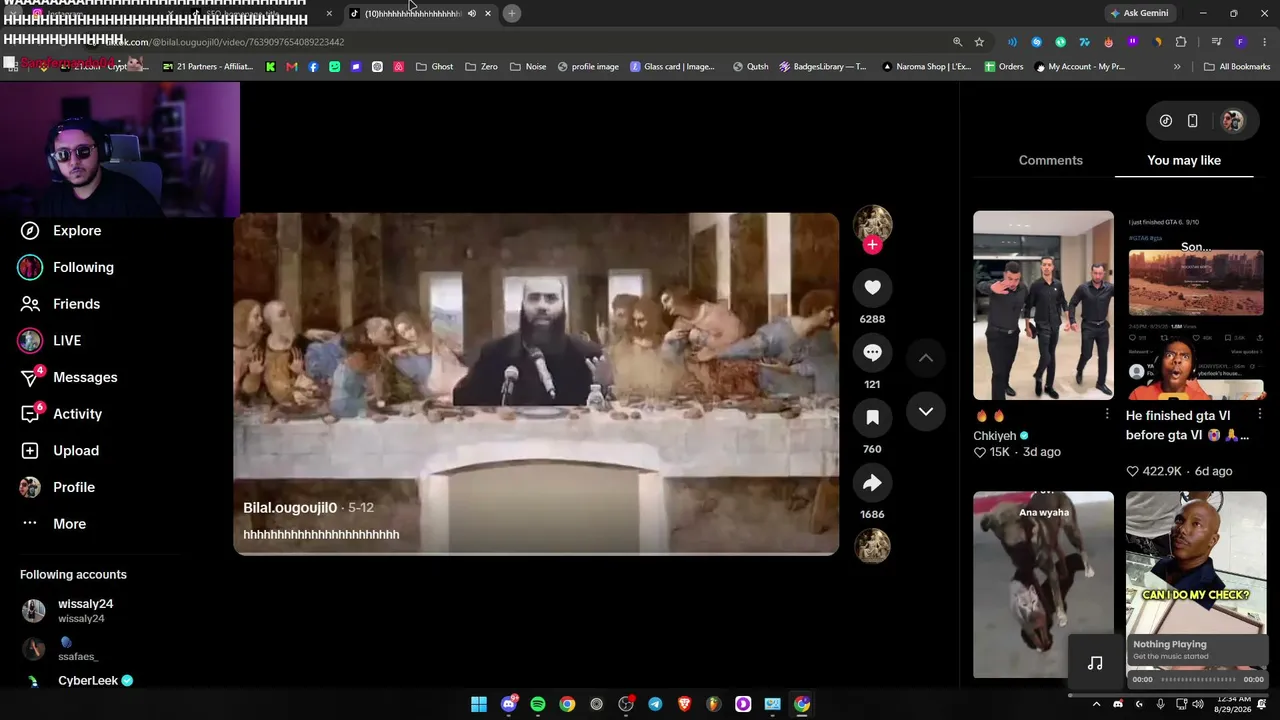
Task: Open the Chkiyeh creator name link
Action: [x=995, y=436]
